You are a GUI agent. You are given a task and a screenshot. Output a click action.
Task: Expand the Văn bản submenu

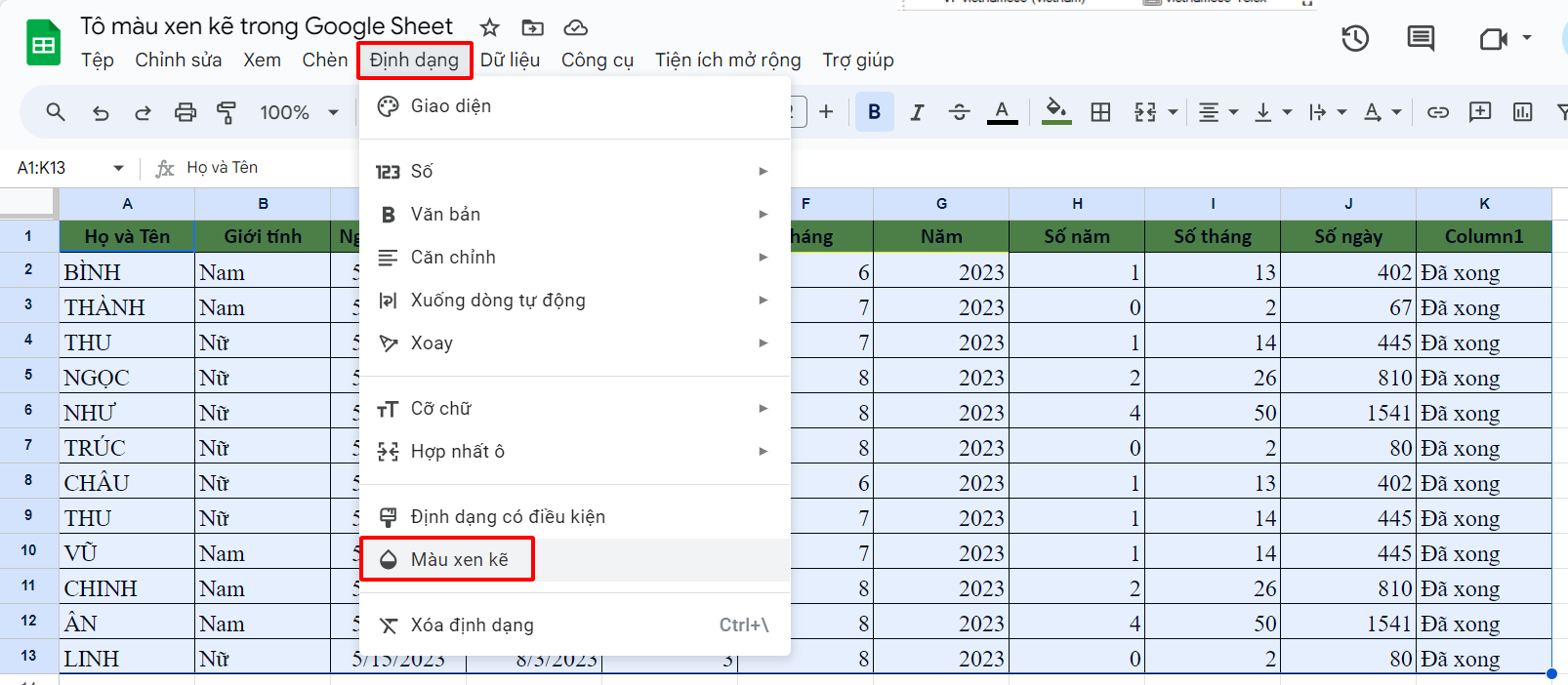574,215
